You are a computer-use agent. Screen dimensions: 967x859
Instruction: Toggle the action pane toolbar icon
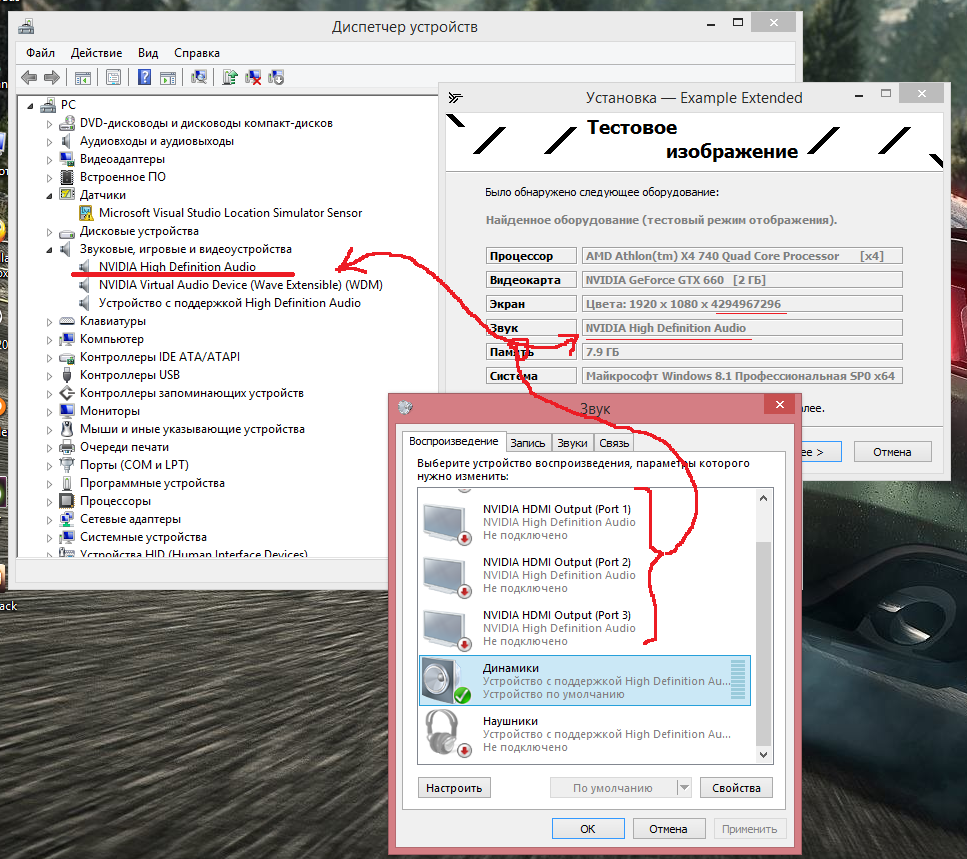tap(168, 78)
